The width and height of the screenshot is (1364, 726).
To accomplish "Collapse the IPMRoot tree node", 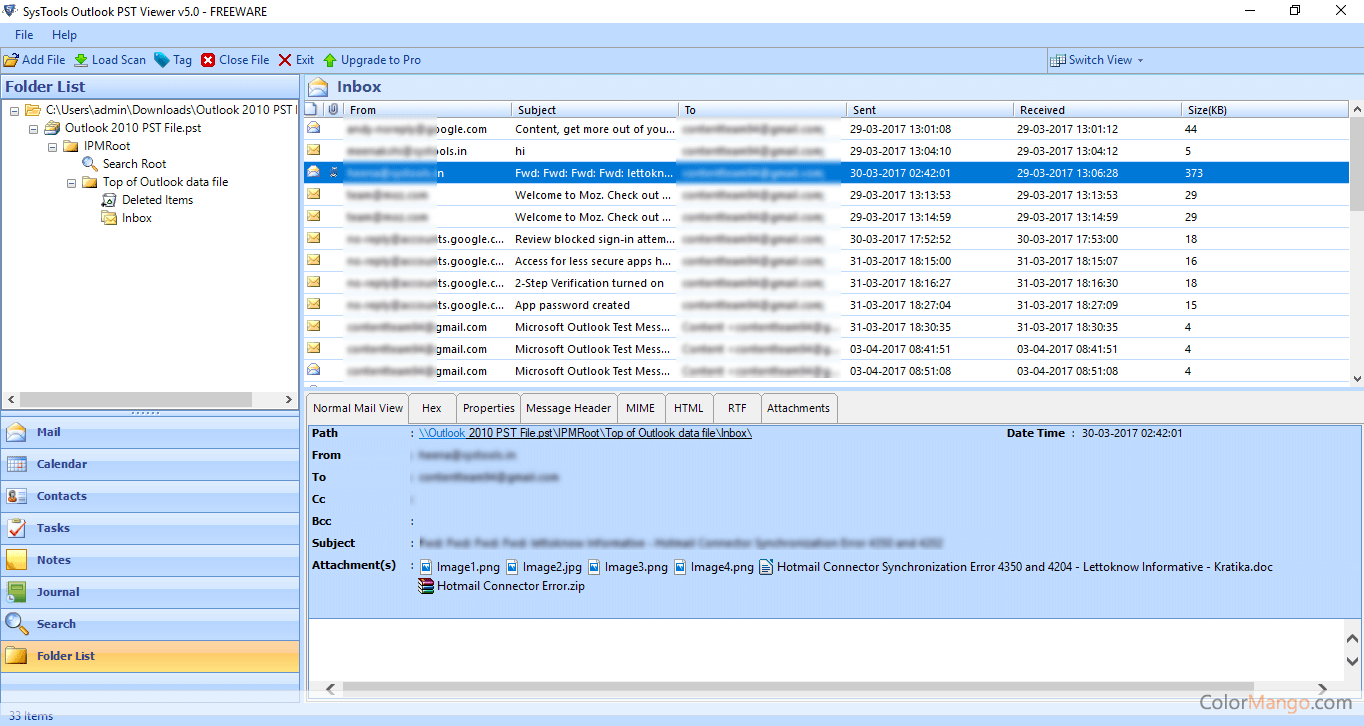I will [x=52, y=146].
